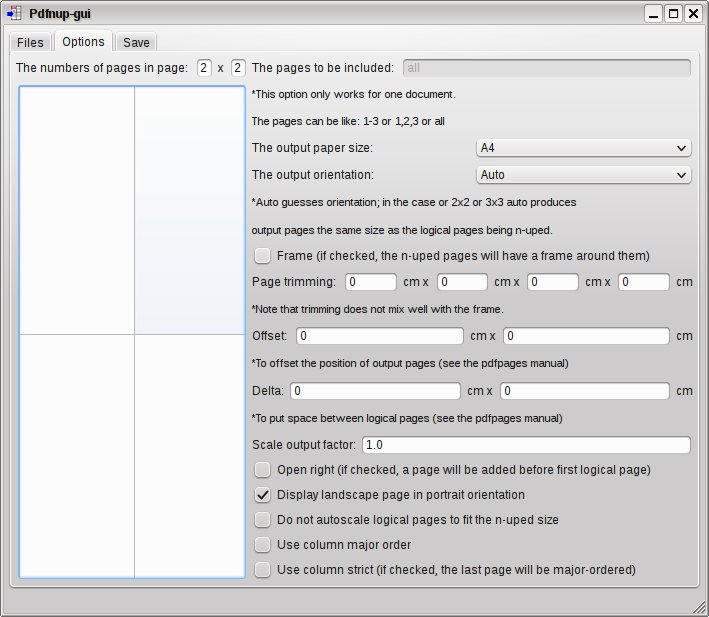The image size is (709, 617).
Task: Click the second Page trimming field
Action: (462, 282)
